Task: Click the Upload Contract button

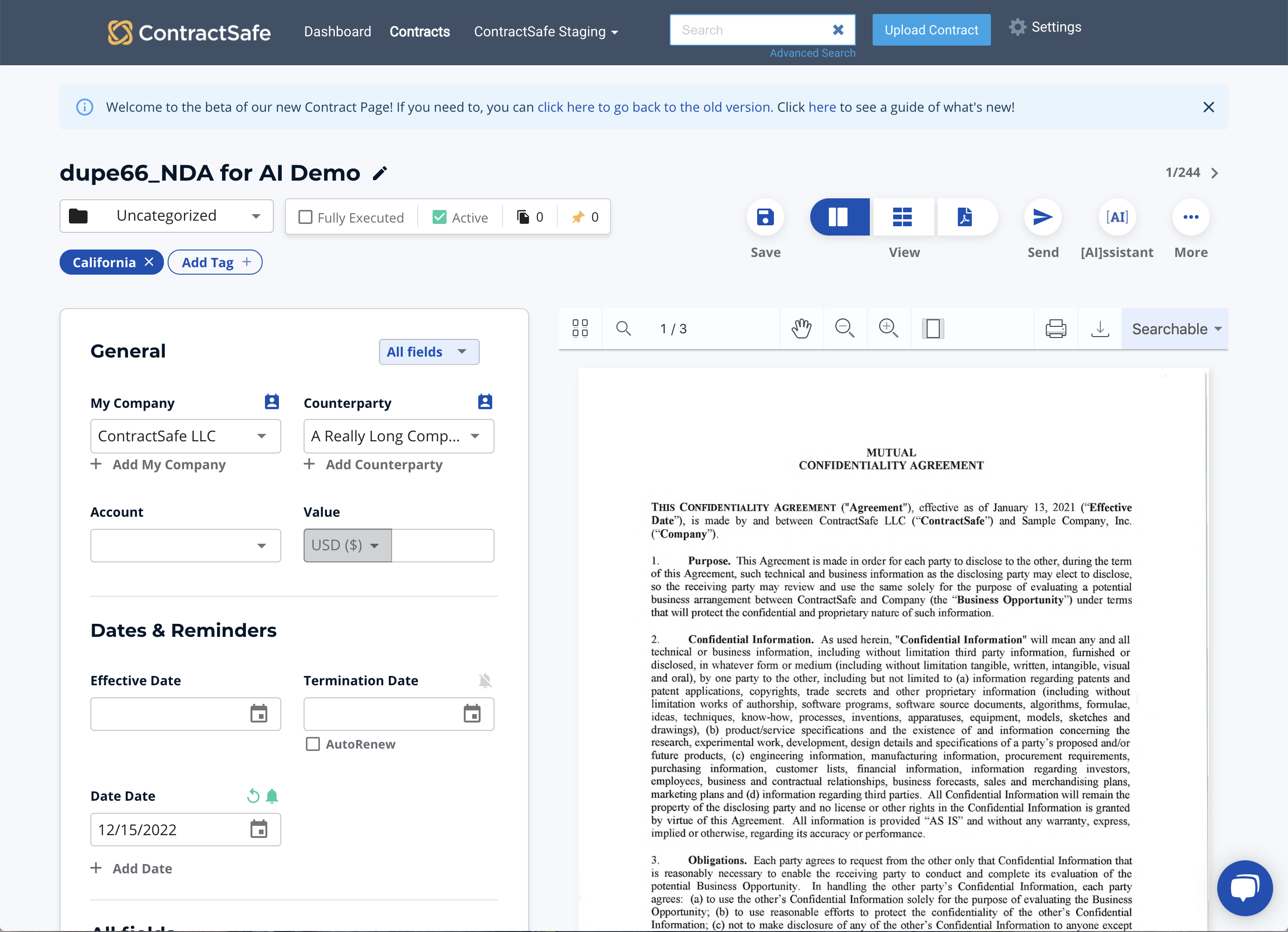Action: pyautogui.click(x=931, y=30)
